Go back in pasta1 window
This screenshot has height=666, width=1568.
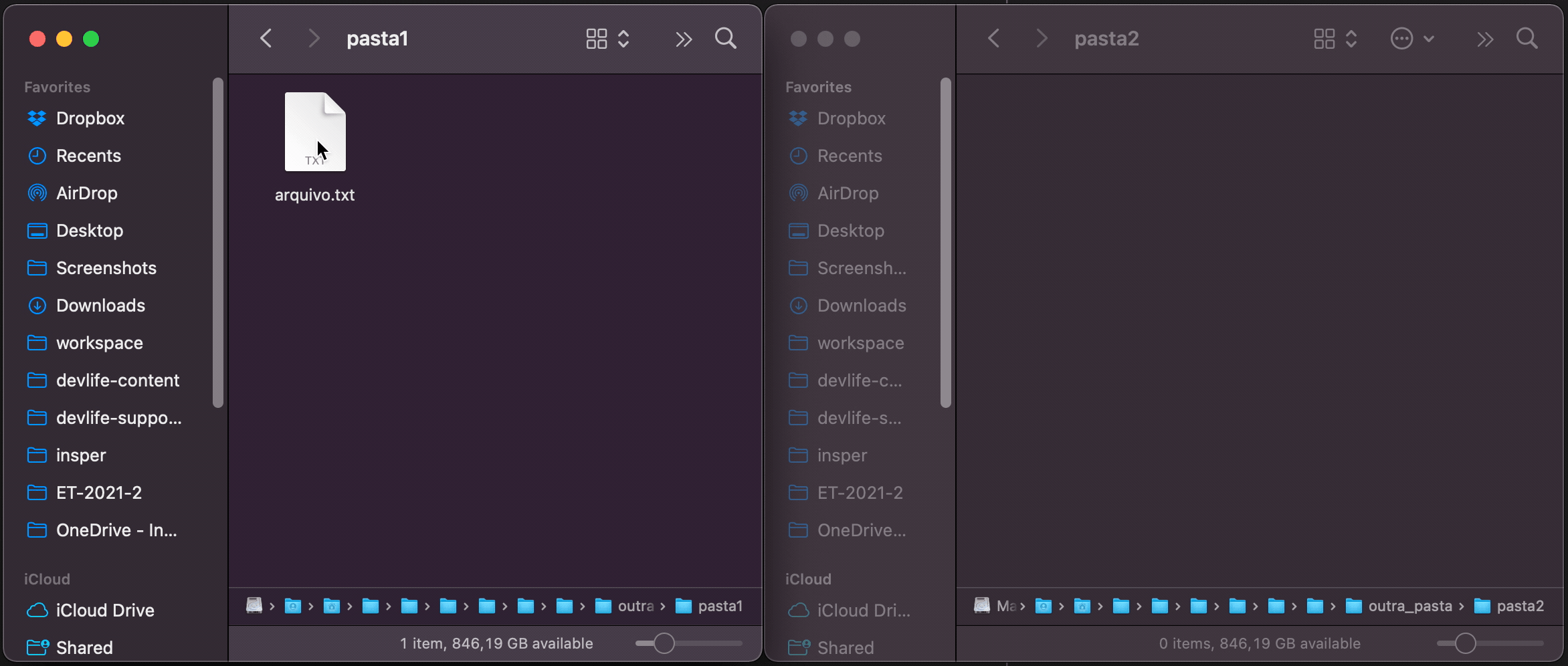pos(266,39)
